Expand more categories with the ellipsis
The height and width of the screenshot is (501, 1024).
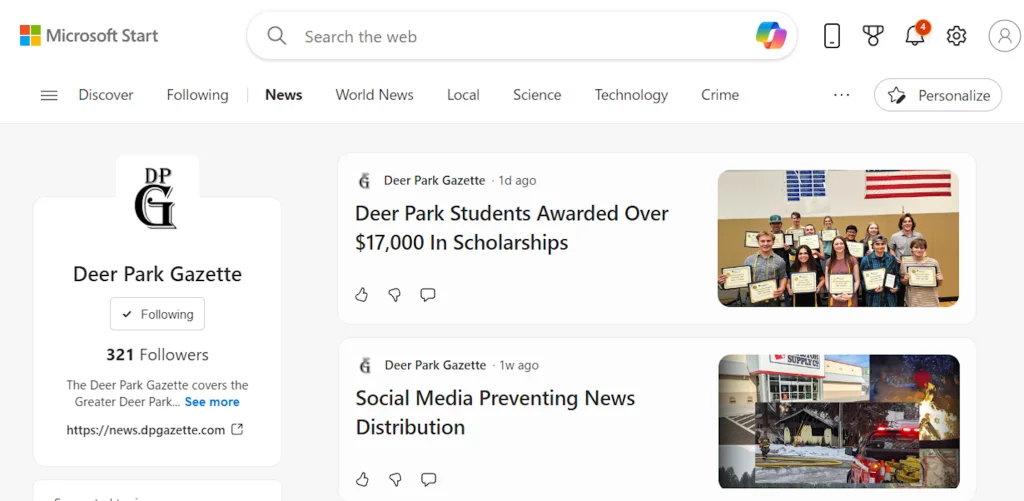pyautogui.click(x=841, y=95)
